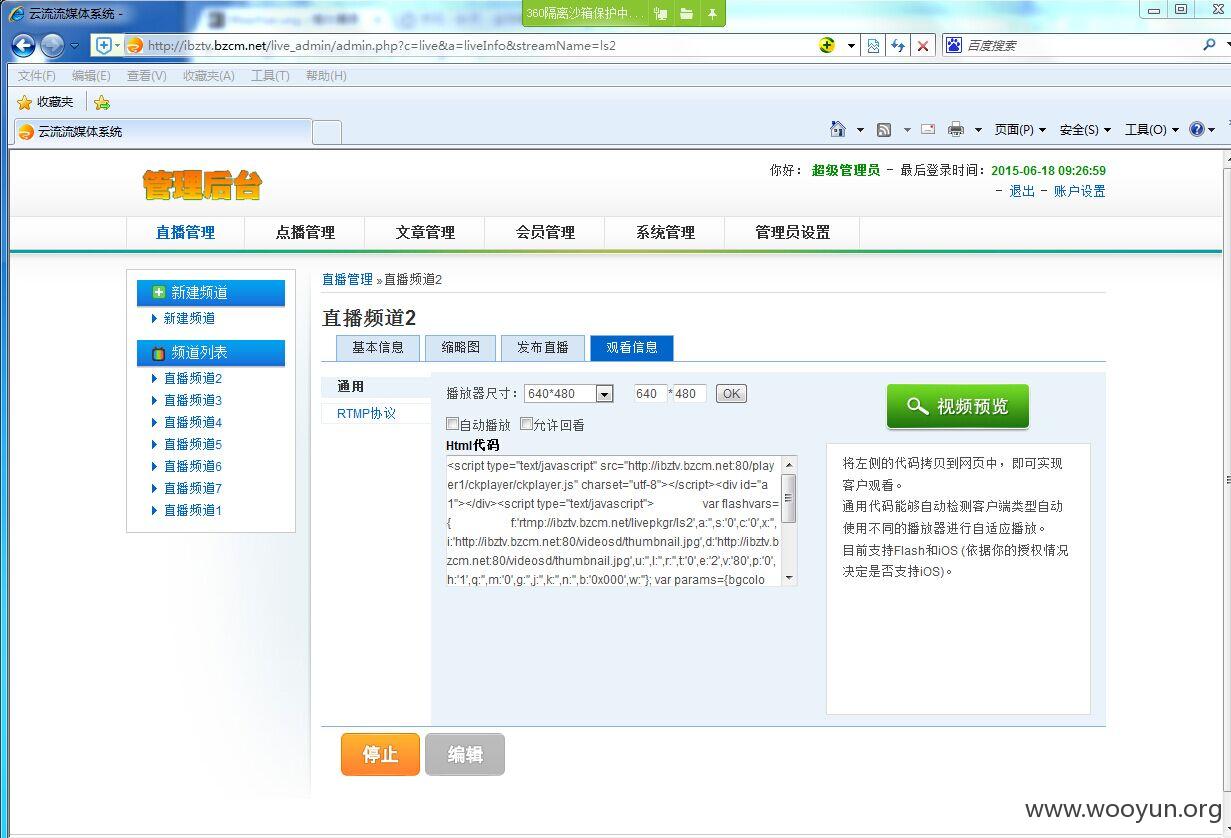Open the search provider dropdown arrow
The width and height of the screenshot is (1231, 838).
[x=1226, y=45]
